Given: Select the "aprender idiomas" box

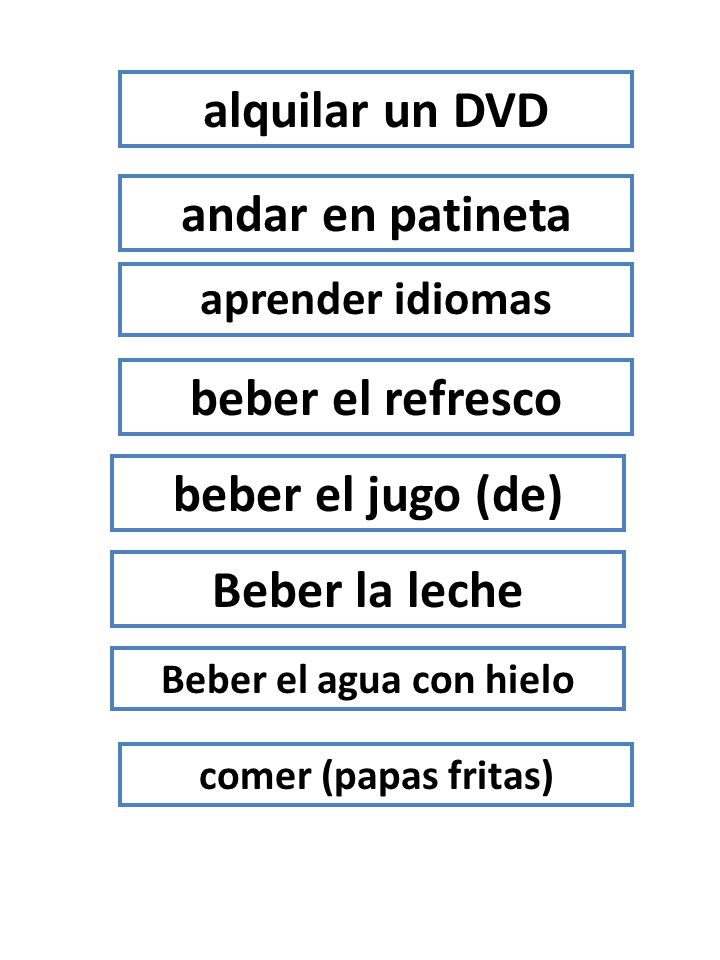Looking at the screenshot, I should coord(375,299).
